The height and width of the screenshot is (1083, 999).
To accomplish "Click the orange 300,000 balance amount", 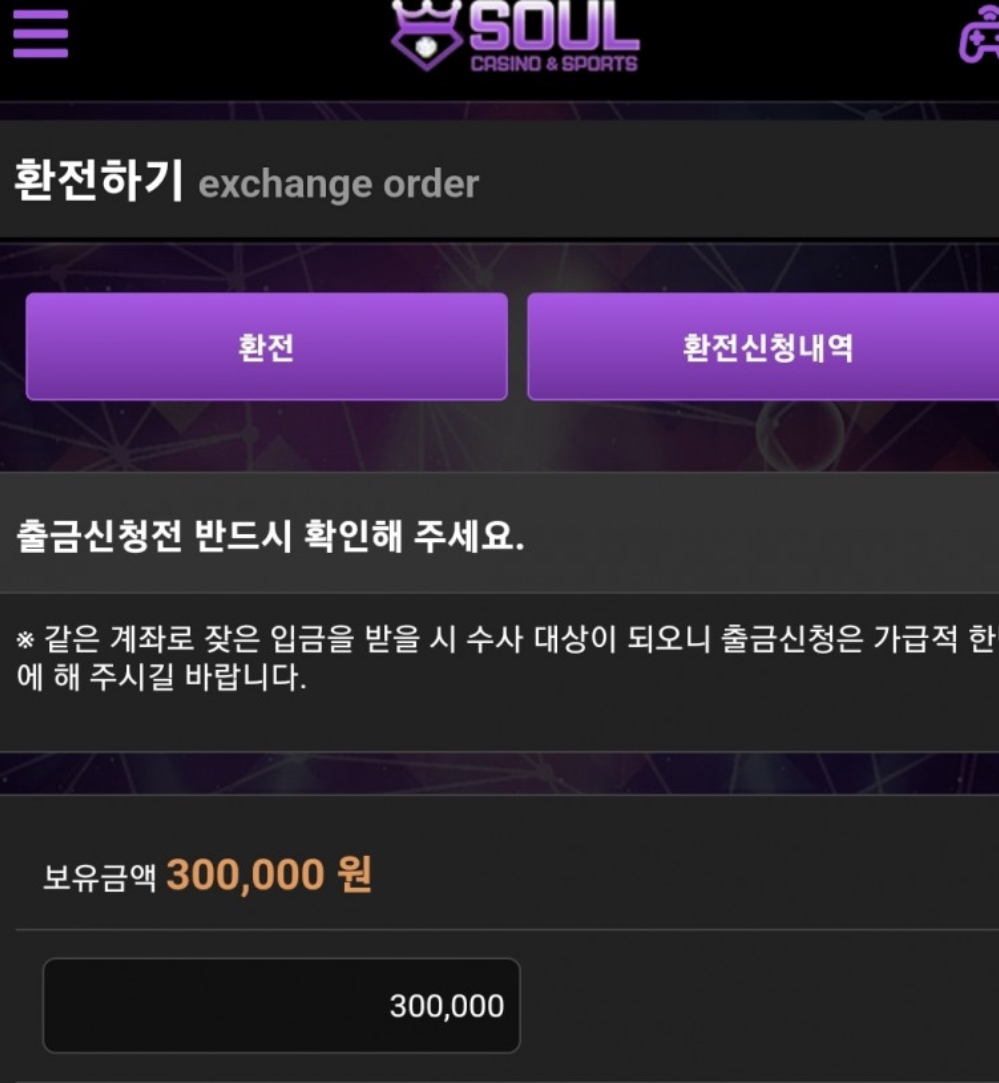I will (x=245, y=876).
